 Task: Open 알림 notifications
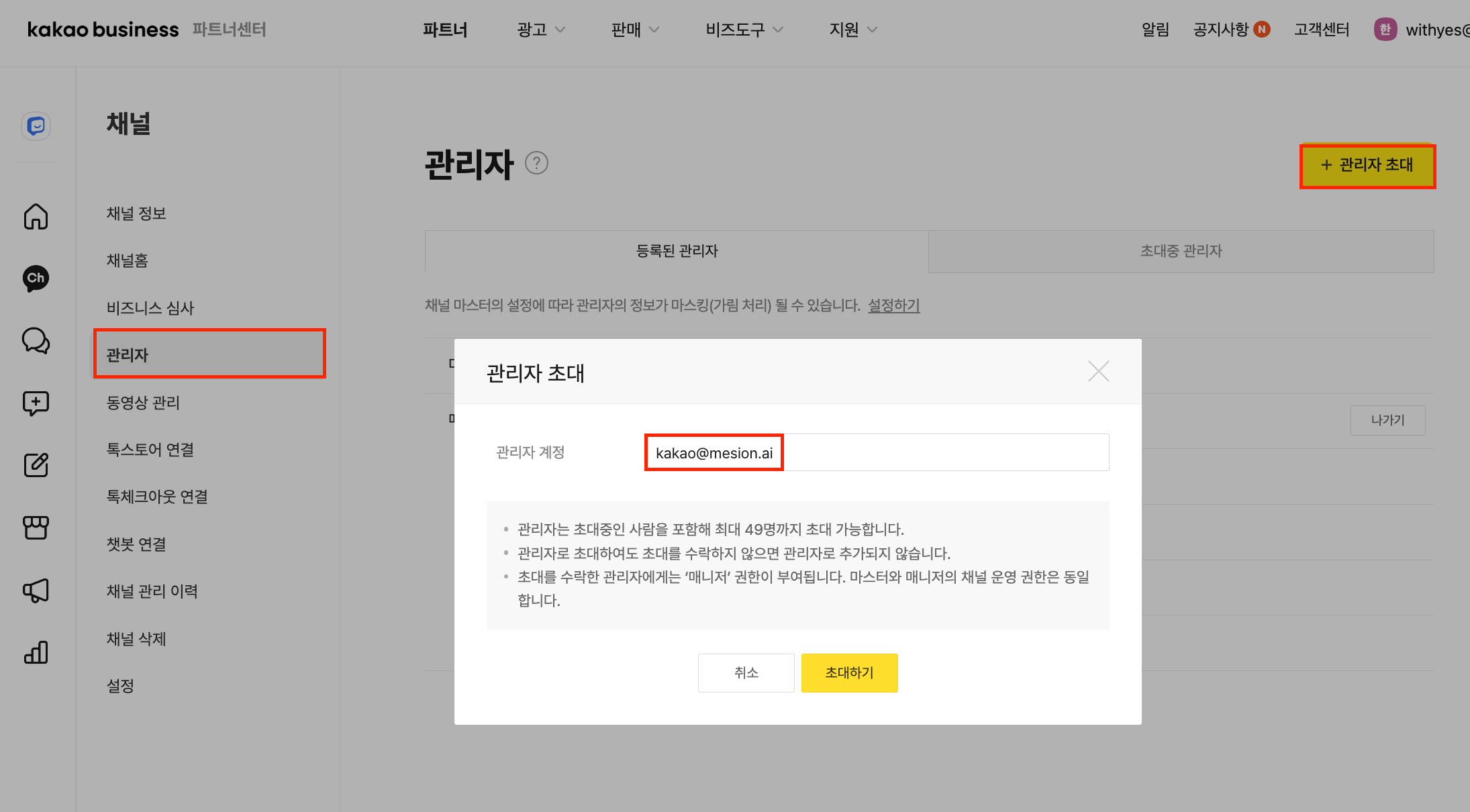point(1155,30)
